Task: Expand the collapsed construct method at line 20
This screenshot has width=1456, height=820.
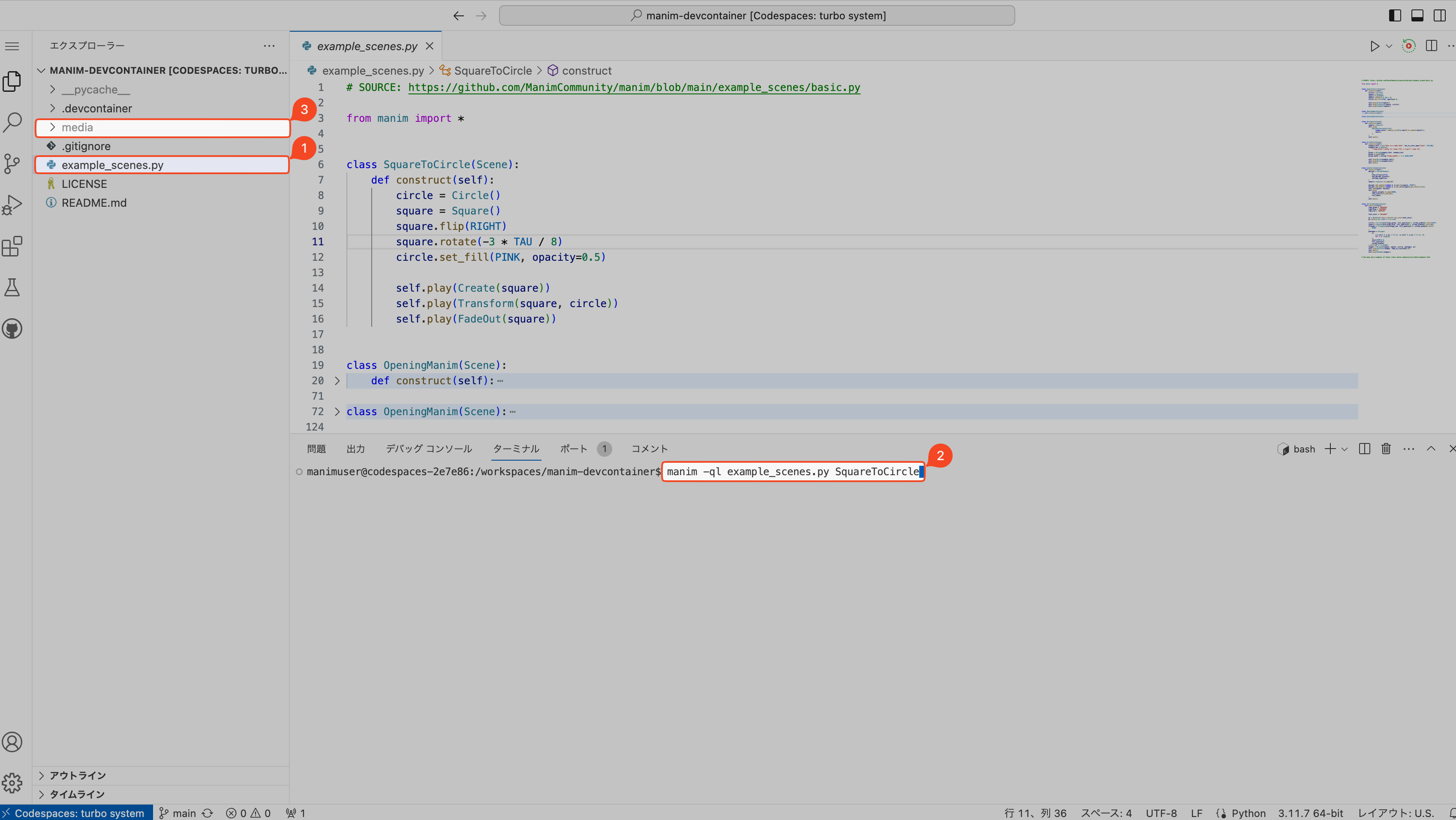Action: pyautogui.click(x=337, y=381)
